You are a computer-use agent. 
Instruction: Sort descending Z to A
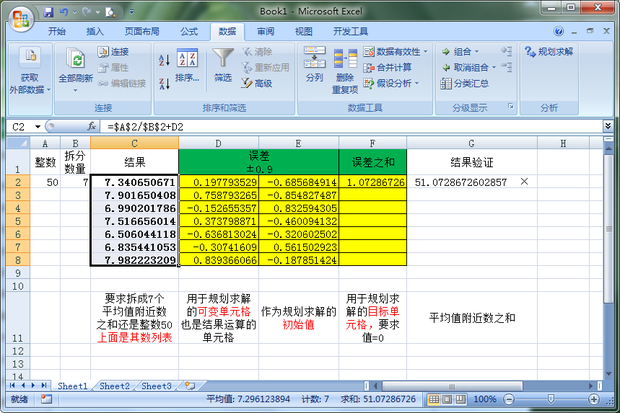point(164,83)
